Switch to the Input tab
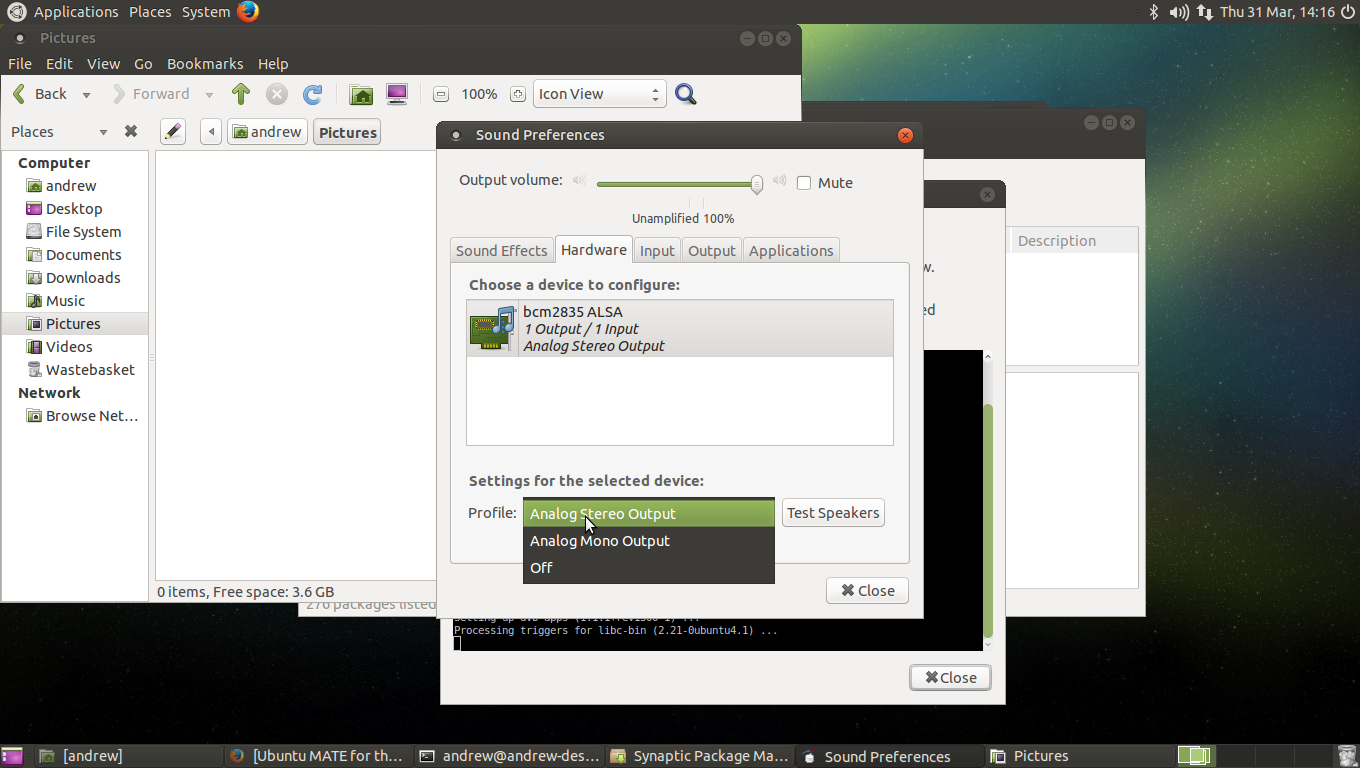 click(x=657, y=250)
